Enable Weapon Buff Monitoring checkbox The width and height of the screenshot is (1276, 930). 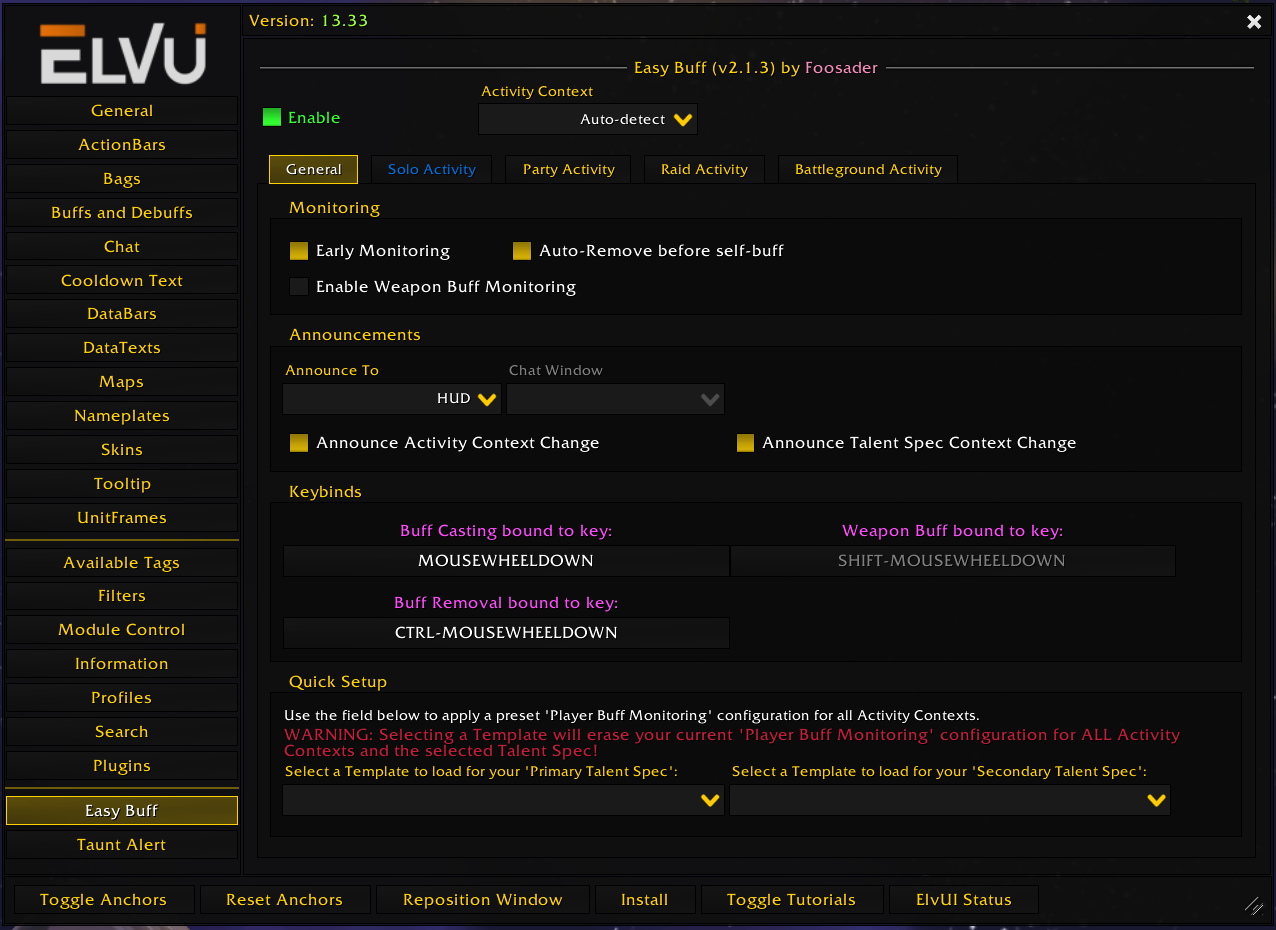[x=299, y=287]
